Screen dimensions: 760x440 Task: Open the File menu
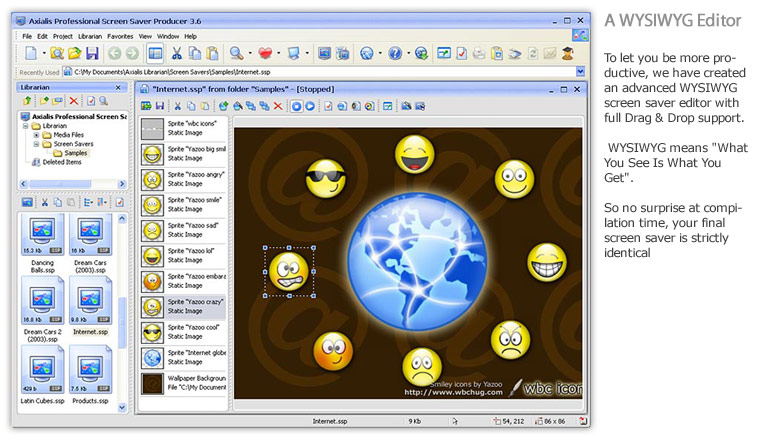[x=27, y=36]
